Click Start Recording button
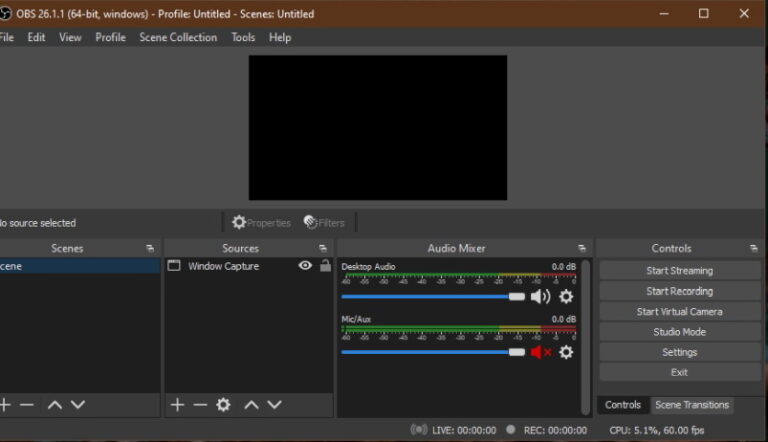 tap(679, 291)
